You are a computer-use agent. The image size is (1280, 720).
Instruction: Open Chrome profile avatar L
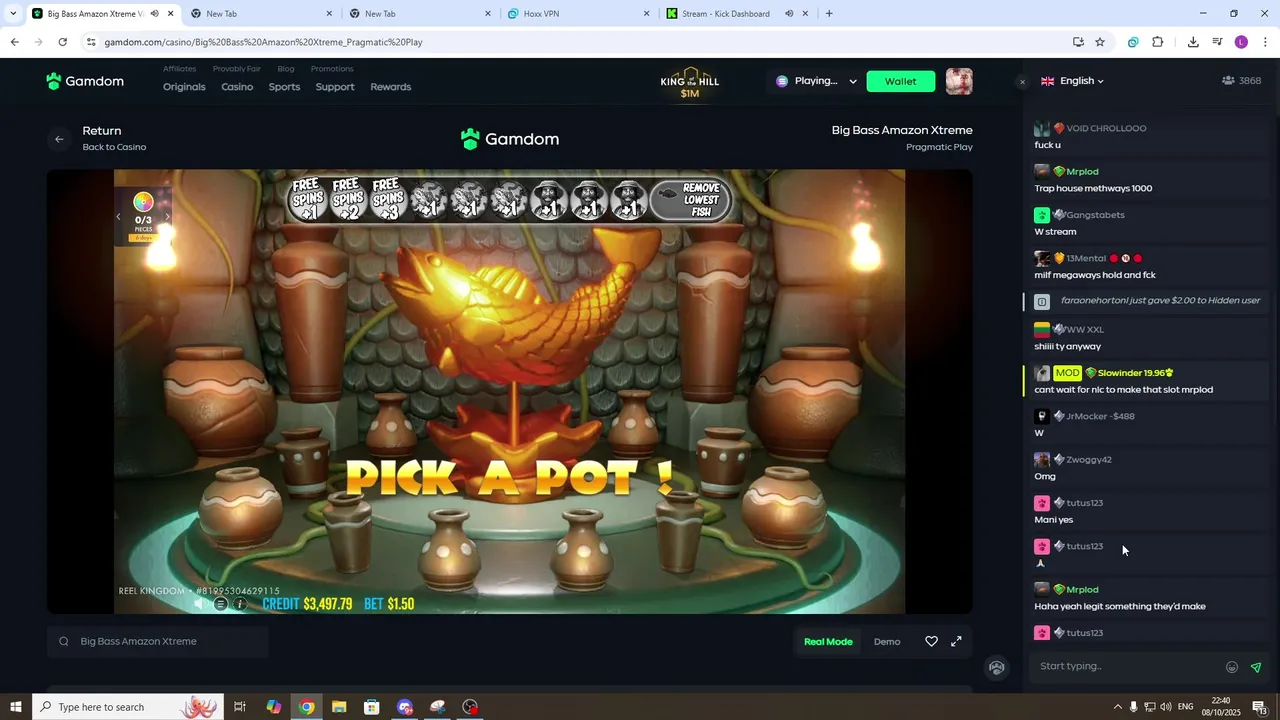(x=1241, y=42)
